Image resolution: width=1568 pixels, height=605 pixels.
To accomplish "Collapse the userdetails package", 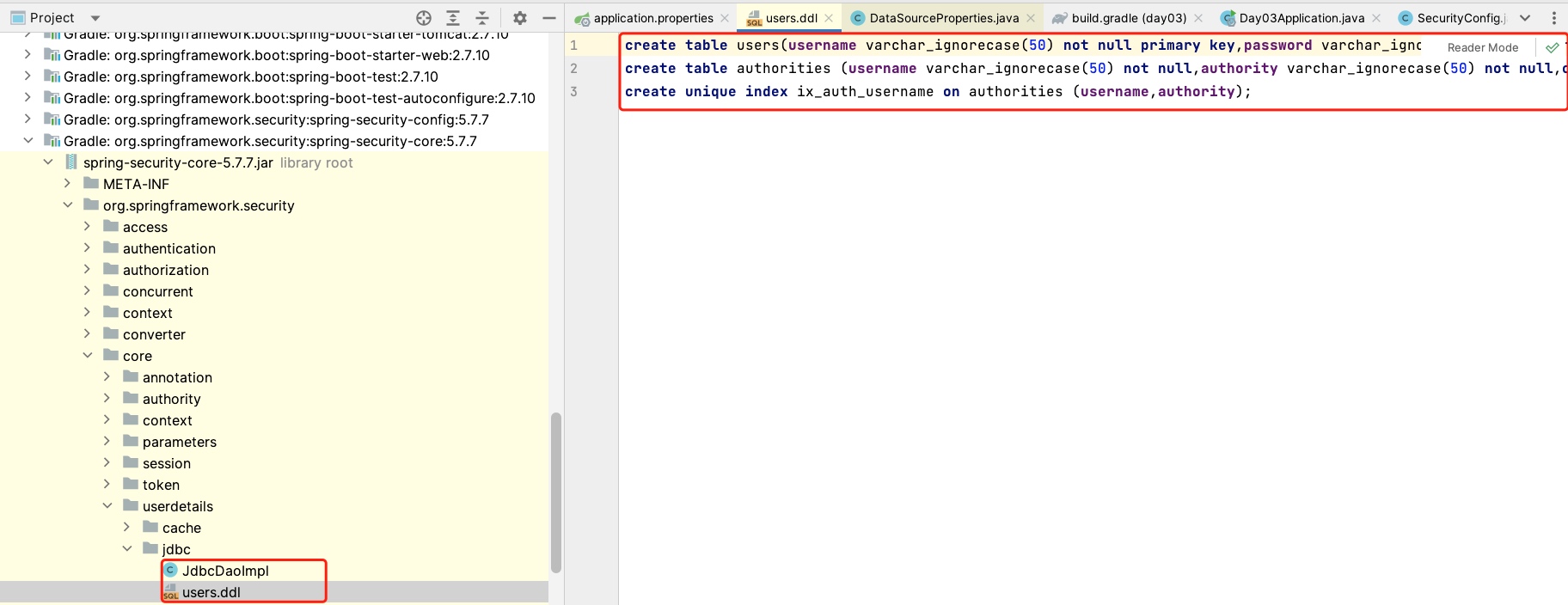I will click(107, 505).
